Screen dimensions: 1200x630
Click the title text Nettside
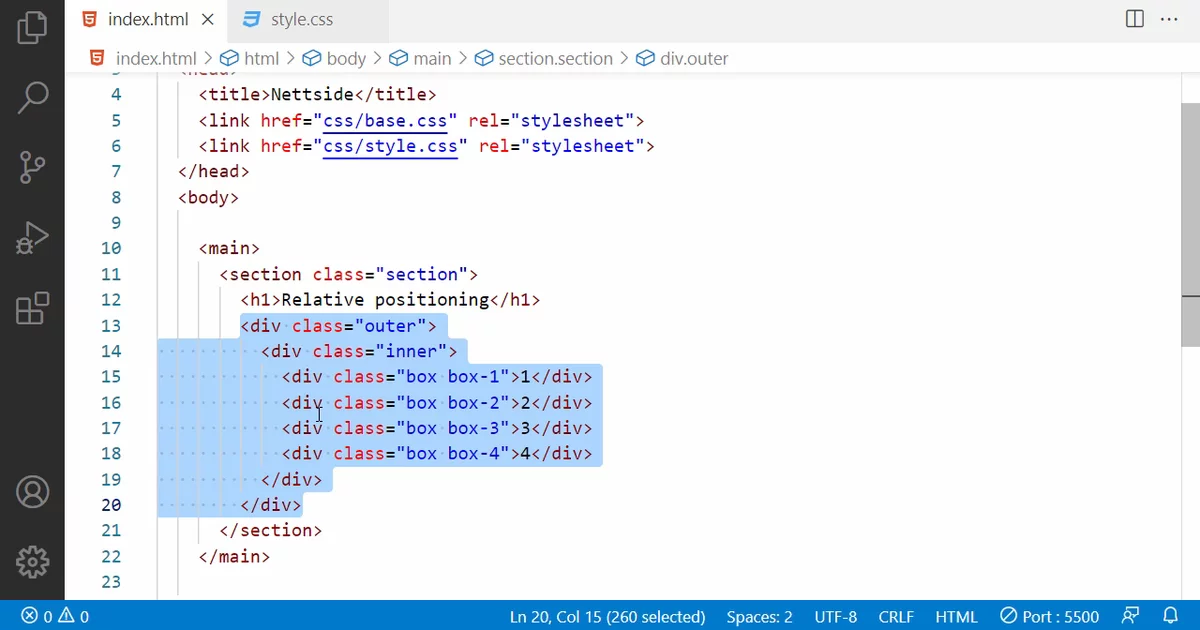coord(312,95)
